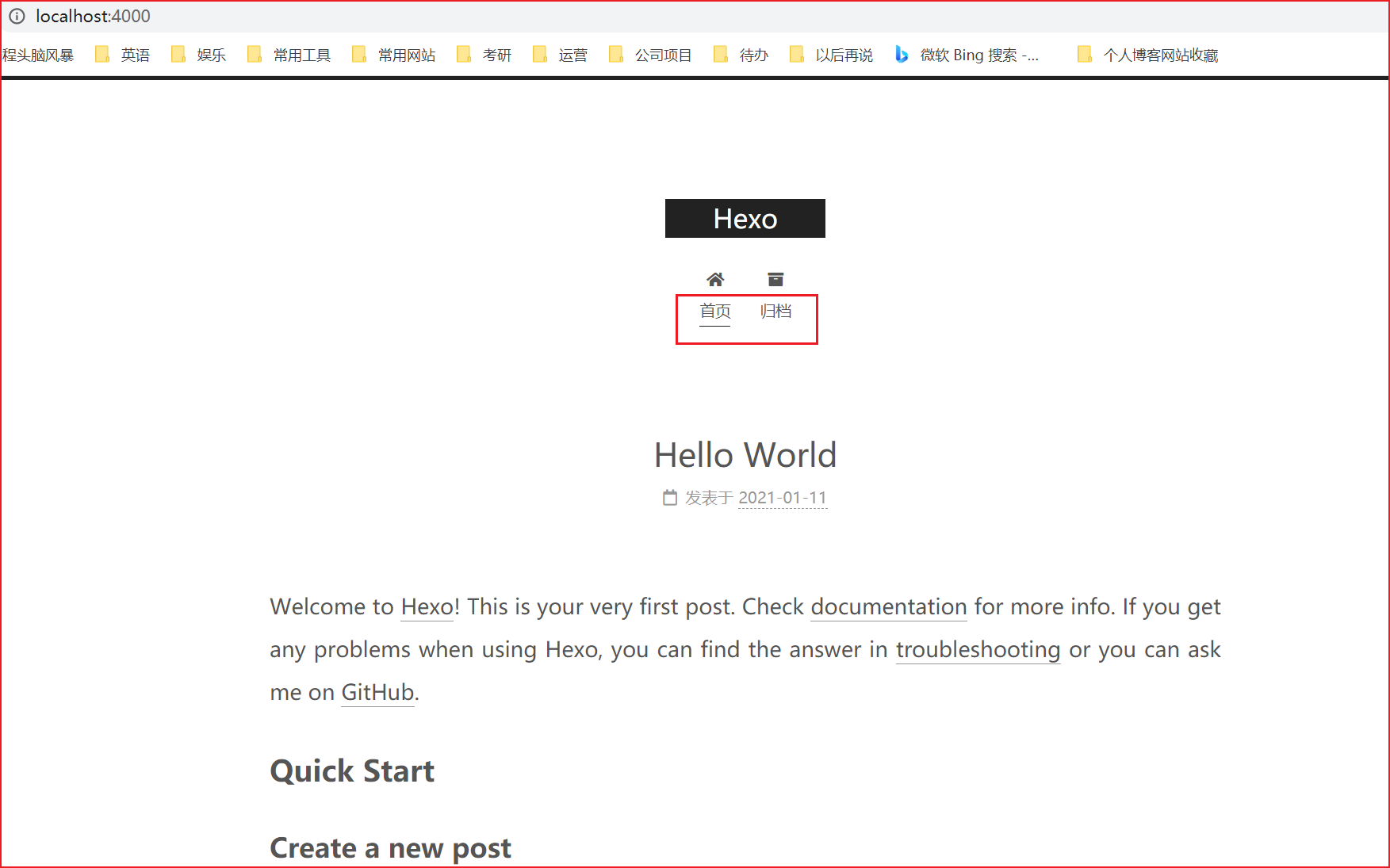Click the calendar icon beside 发表于
The image size is (1390, 868).
click(x=670, y=498)
